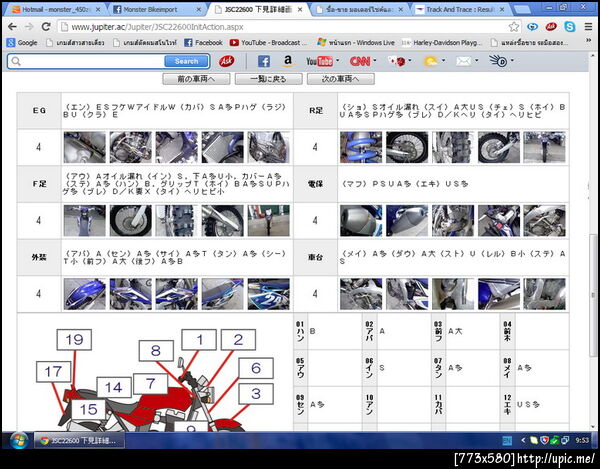600x469 pixels.
Task: Open the last R足 row thumbnail
Action: pyautogui.click(x=545, y=147)
